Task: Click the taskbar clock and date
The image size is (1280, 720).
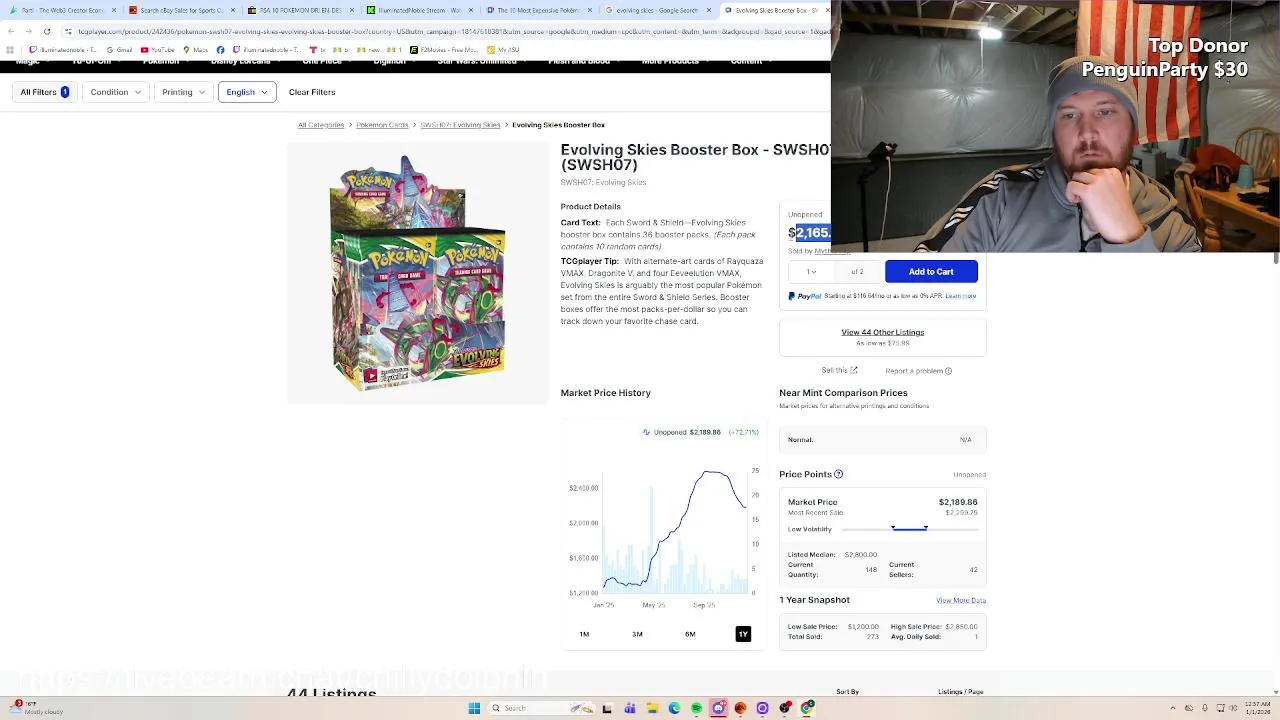Action: [1257, 708]
